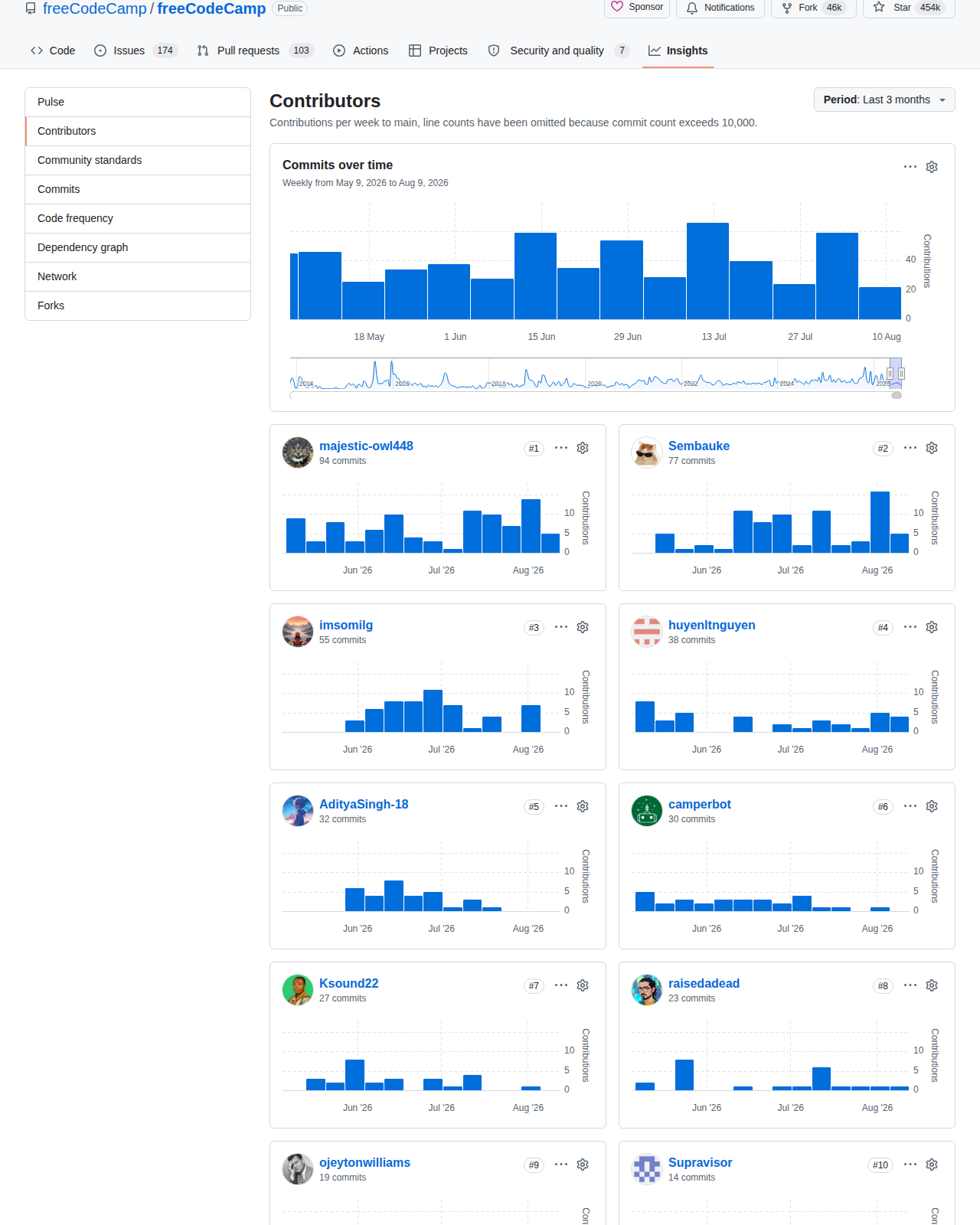This screenshot has width=980, height=1225.
Task: Open the raisedadead profile link
Action: click(x=704, y=983)
